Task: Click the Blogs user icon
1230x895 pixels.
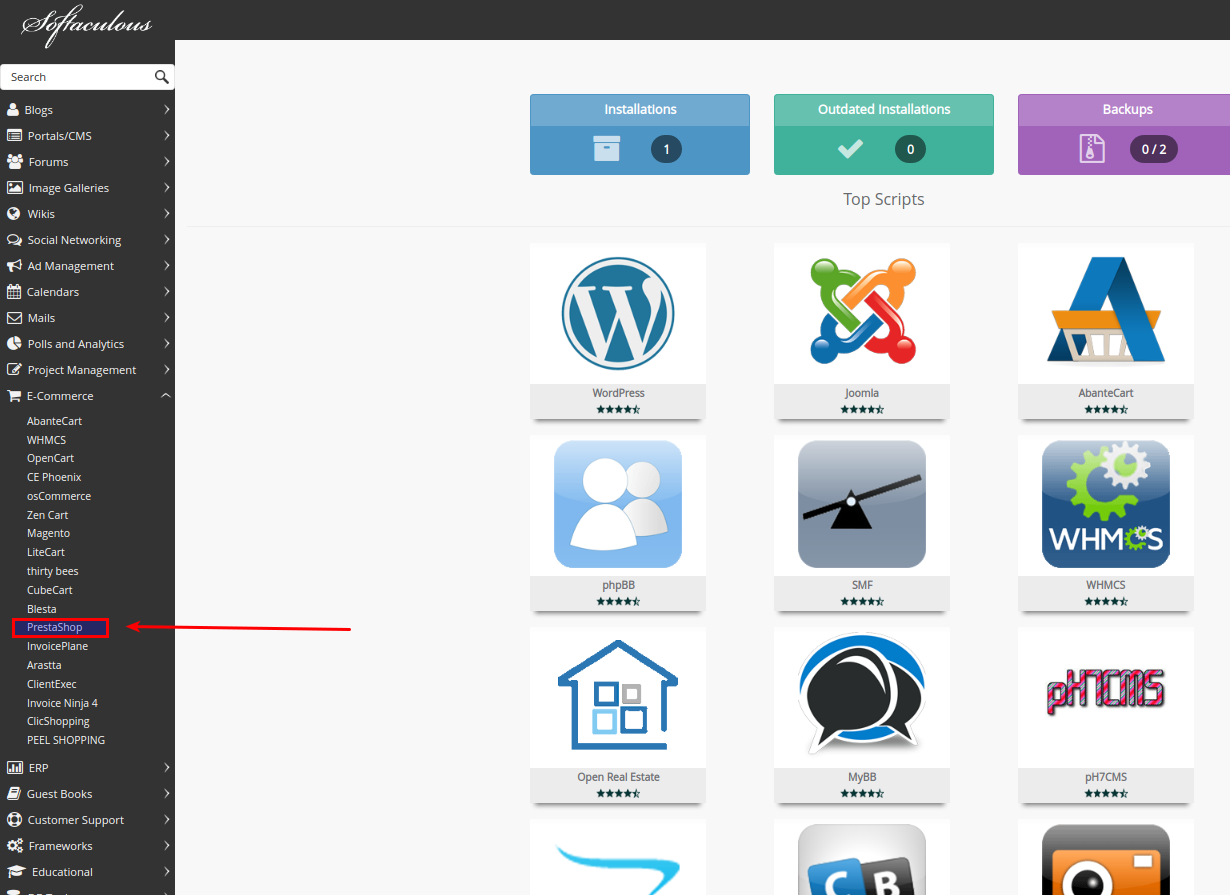Action: [13, 110]
